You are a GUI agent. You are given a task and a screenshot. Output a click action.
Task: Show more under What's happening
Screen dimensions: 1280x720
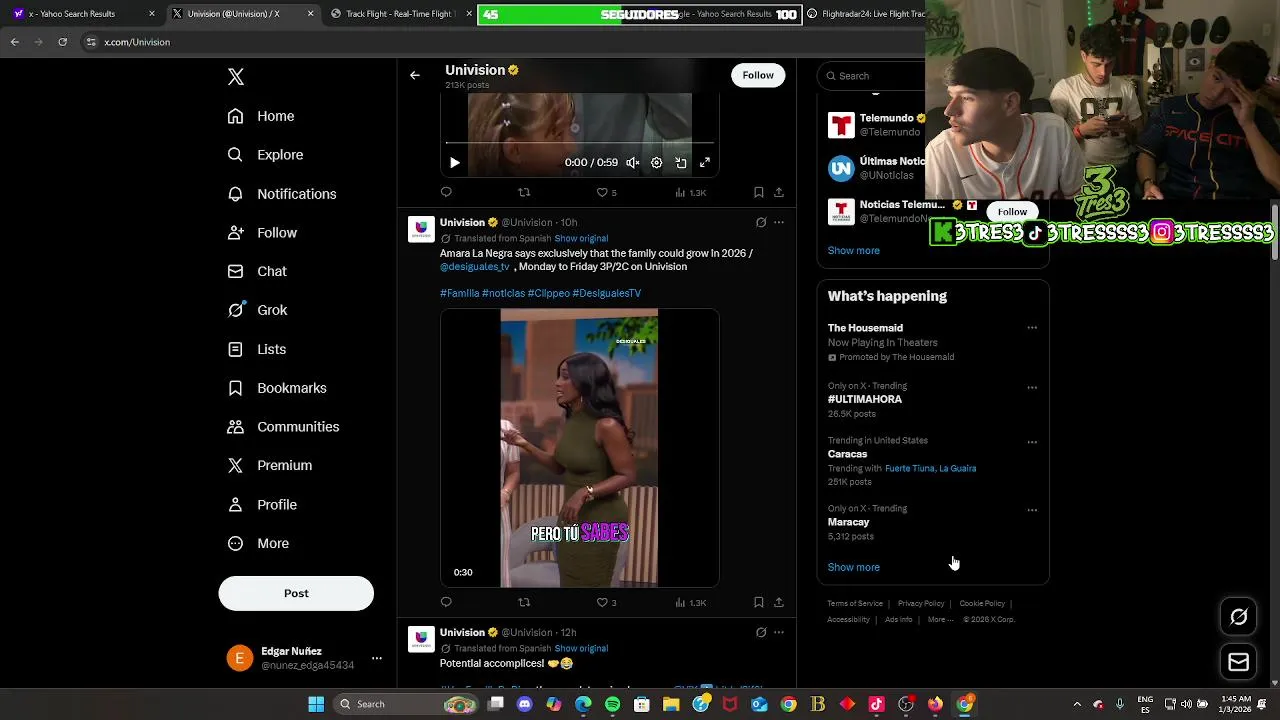tap(854, 567)
